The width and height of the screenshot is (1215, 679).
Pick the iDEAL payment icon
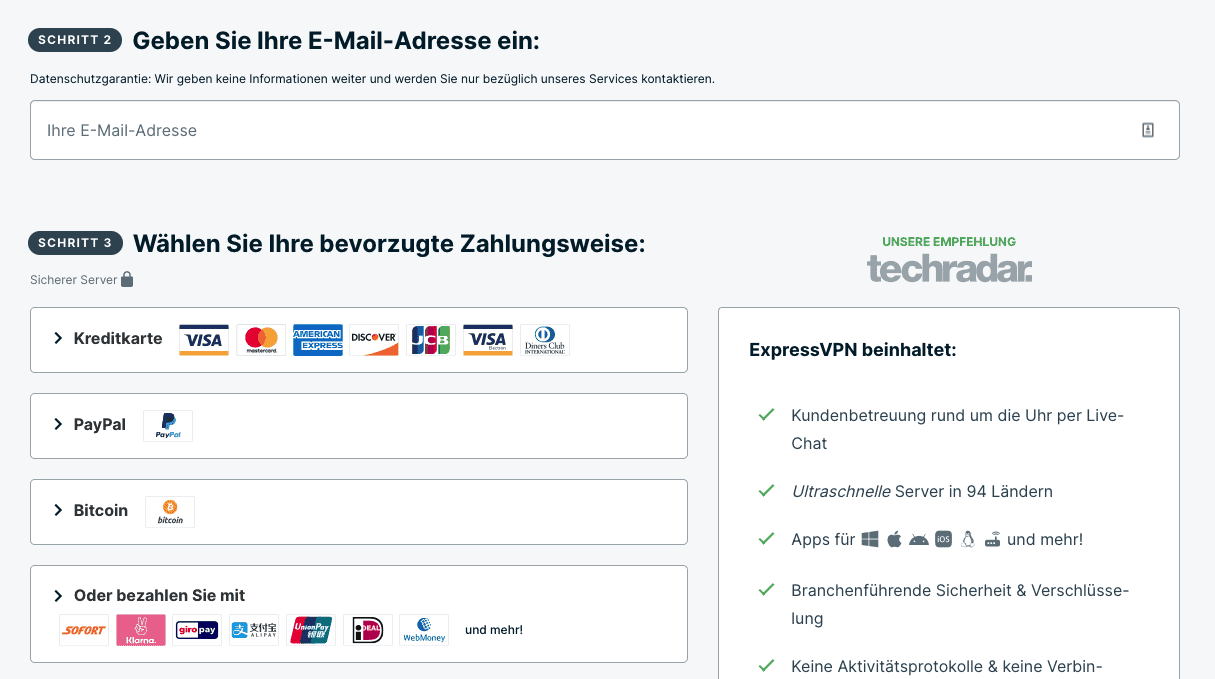click(x=368, y=630)
